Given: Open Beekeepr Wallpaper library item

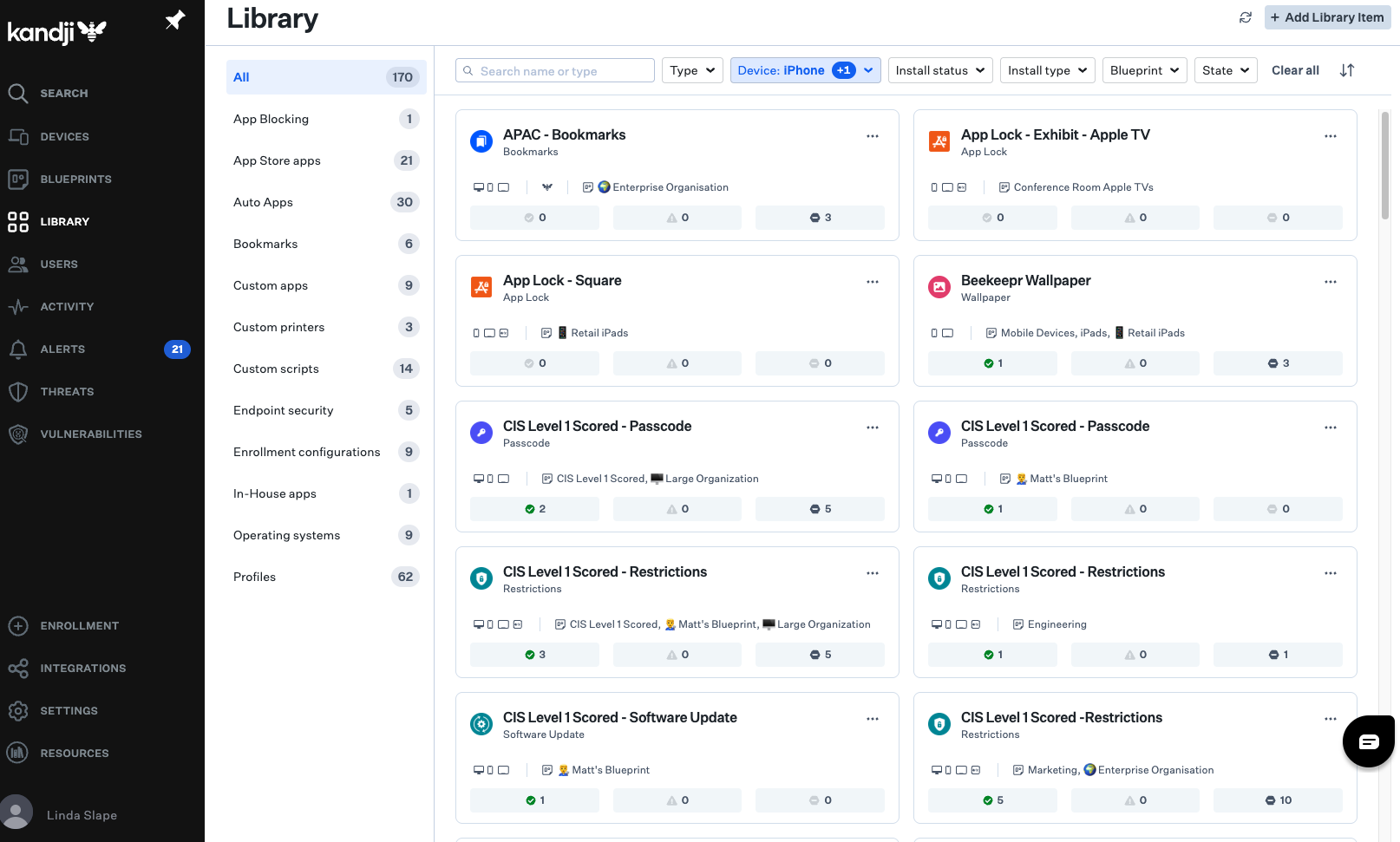Looking at the screenshot, I should [1026, 280].
